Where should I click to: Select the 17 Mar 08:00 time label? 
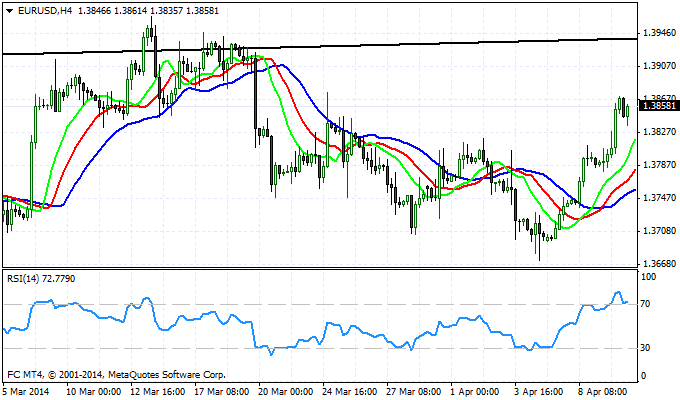pos(222,392)
